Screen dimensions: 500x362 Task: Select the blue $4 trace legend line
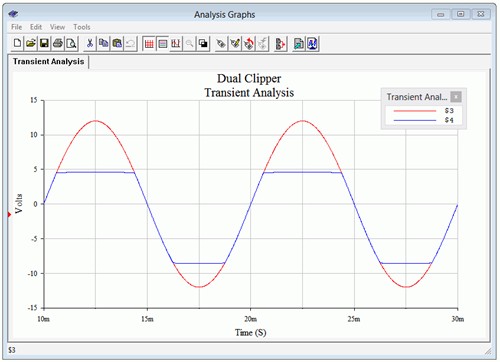pyautogui.click(x=415, y=120)
